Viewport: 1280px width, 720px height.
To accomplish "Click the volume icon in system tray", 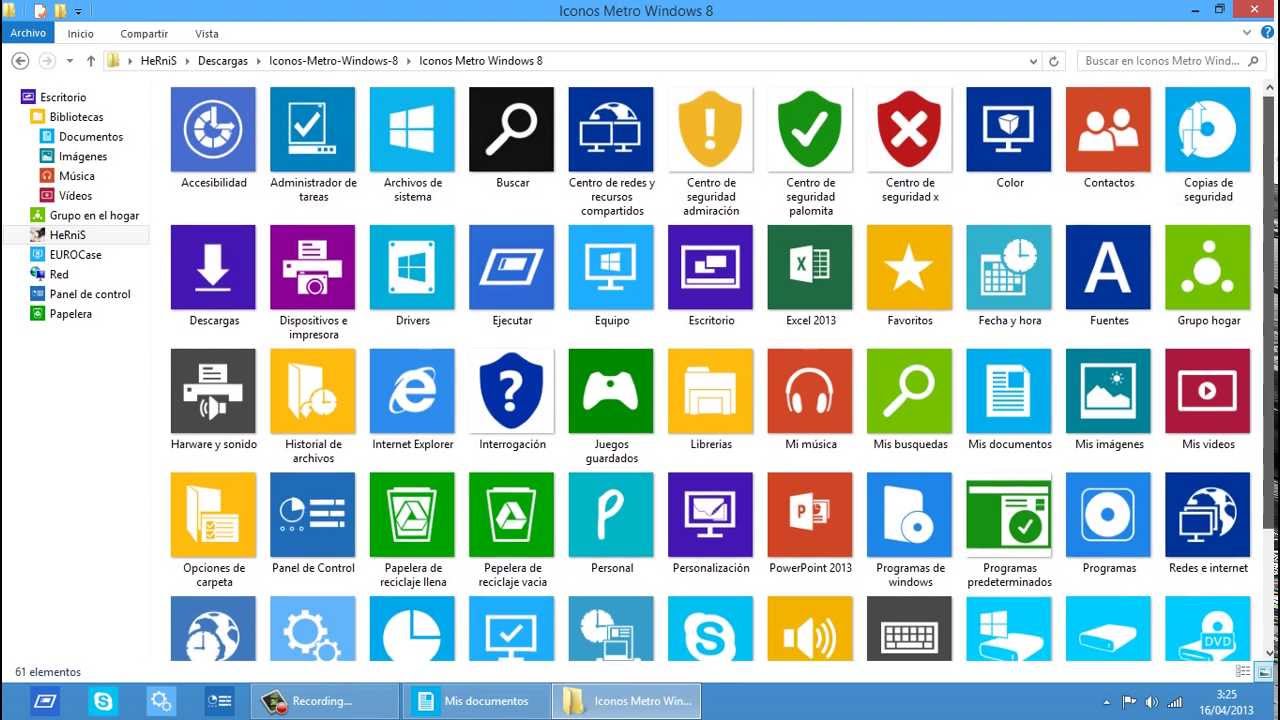I will [1151, 702].
